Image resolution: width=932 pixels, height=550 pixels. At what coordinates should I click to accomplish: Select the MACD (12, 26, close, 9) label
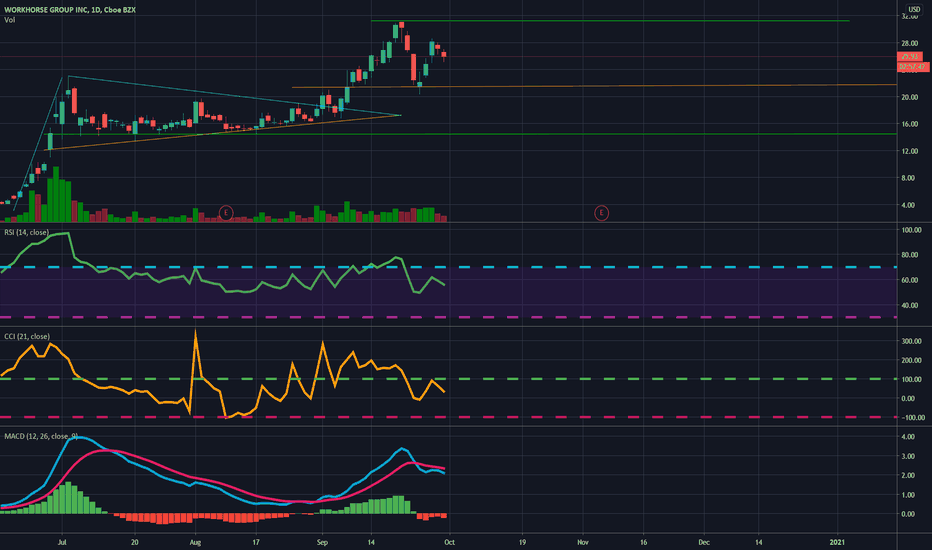tap(40, 436)
